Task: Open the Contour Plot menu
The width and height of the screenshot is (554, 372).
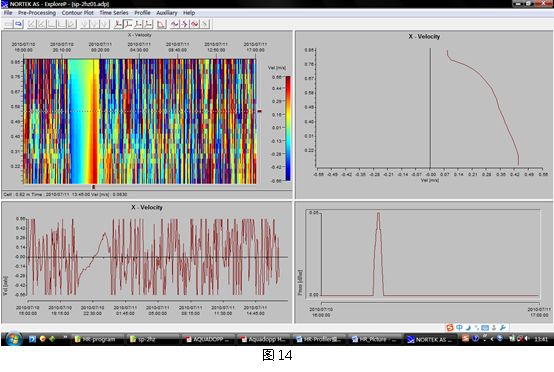Action: [77, 13]
